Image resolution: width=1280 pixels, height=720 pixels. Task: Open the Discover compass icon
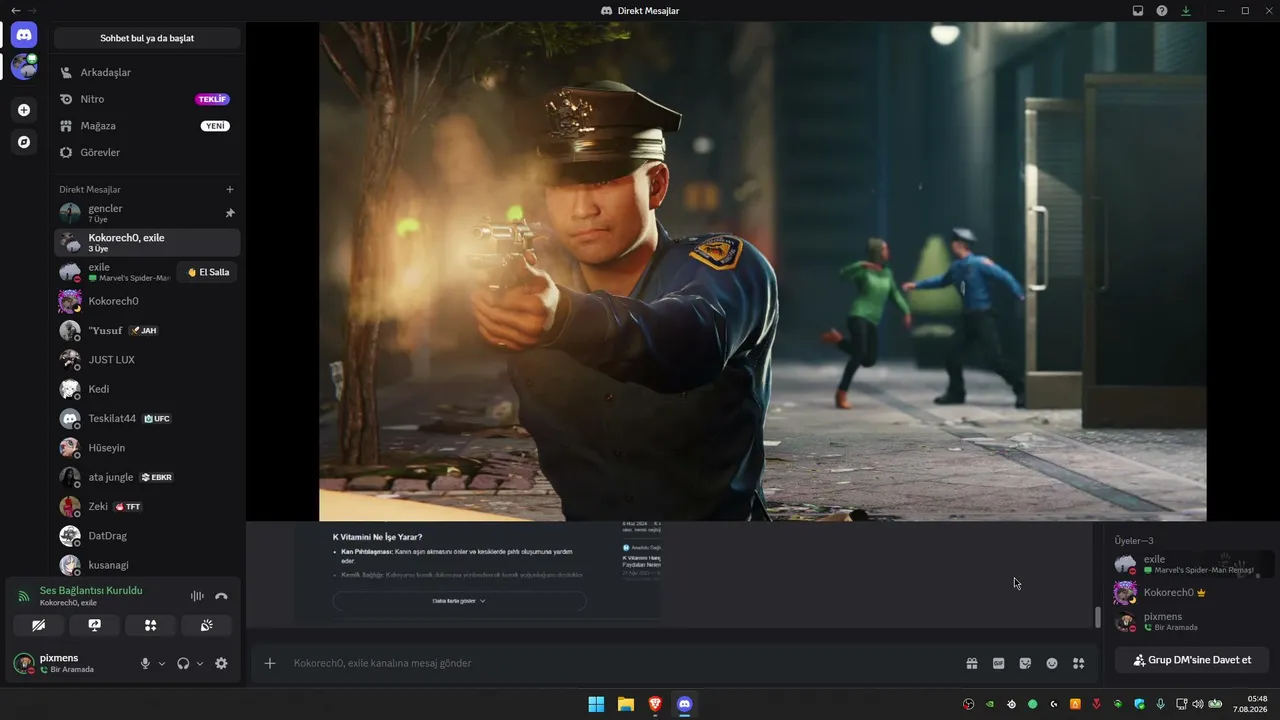(x=24, y=142)
